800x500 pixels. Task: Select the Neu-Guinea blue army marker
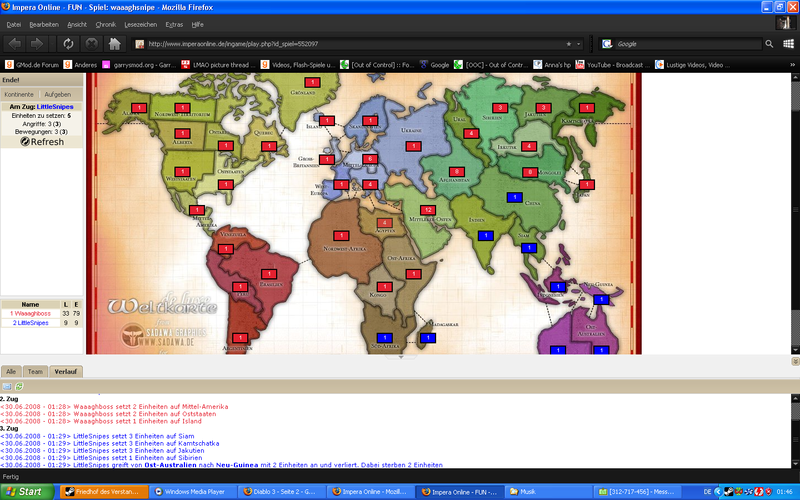601,299
